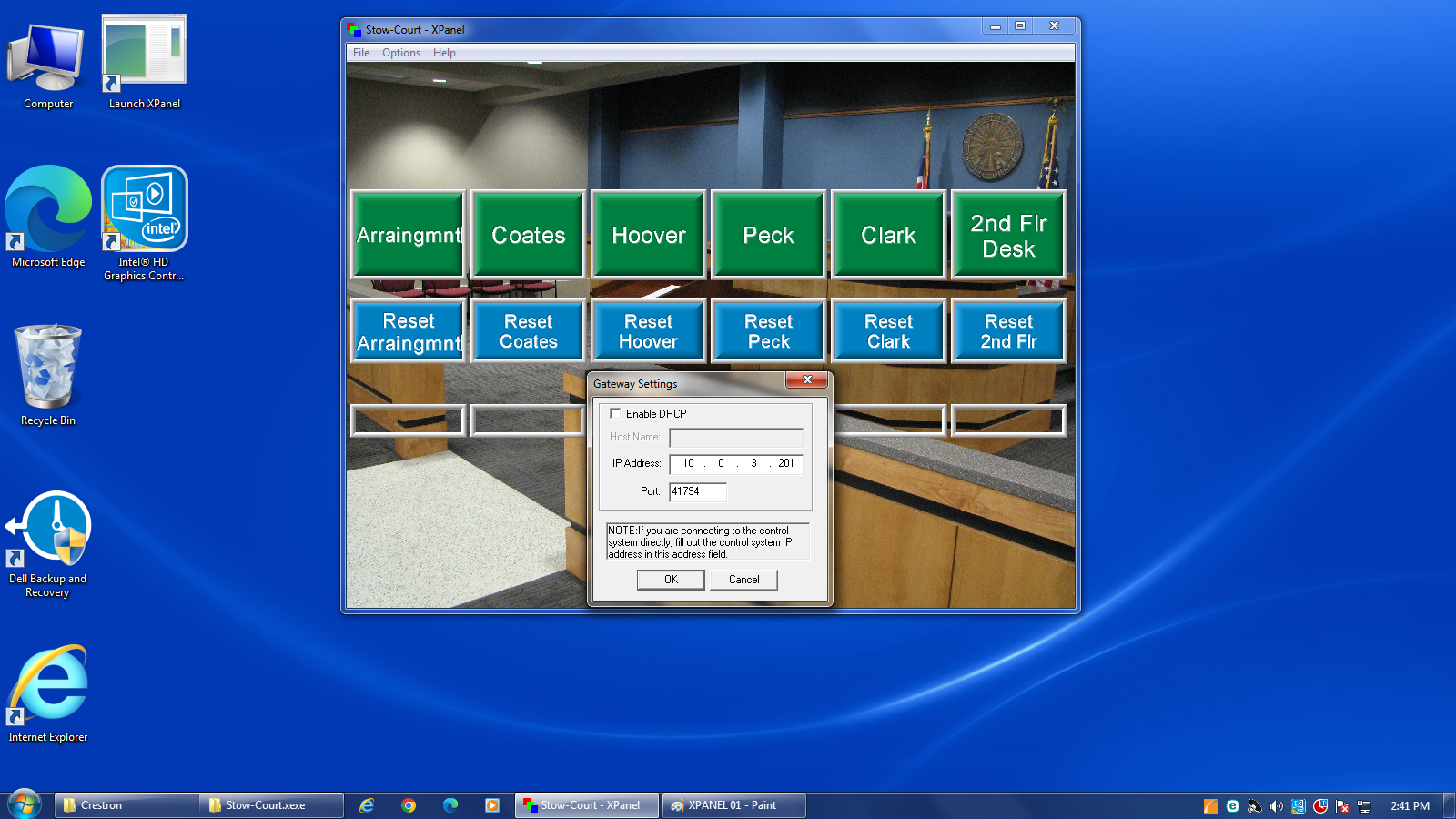Open the network connection tray icon
This screenshot has width=1456, height=819.
tap(1364, 805)
